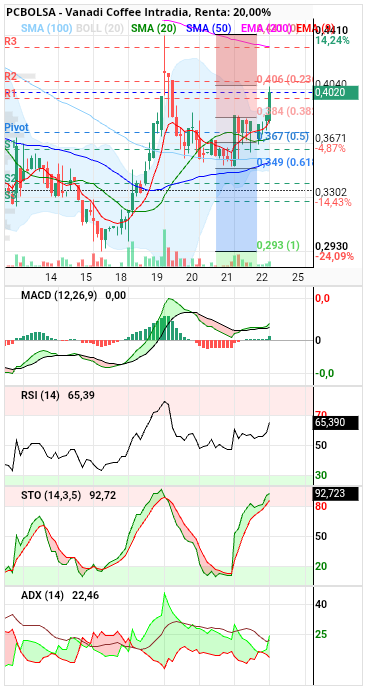Click the green 0,4020 current price tag
The height and width of the screenshot is (690, 367).
(336, 92)
